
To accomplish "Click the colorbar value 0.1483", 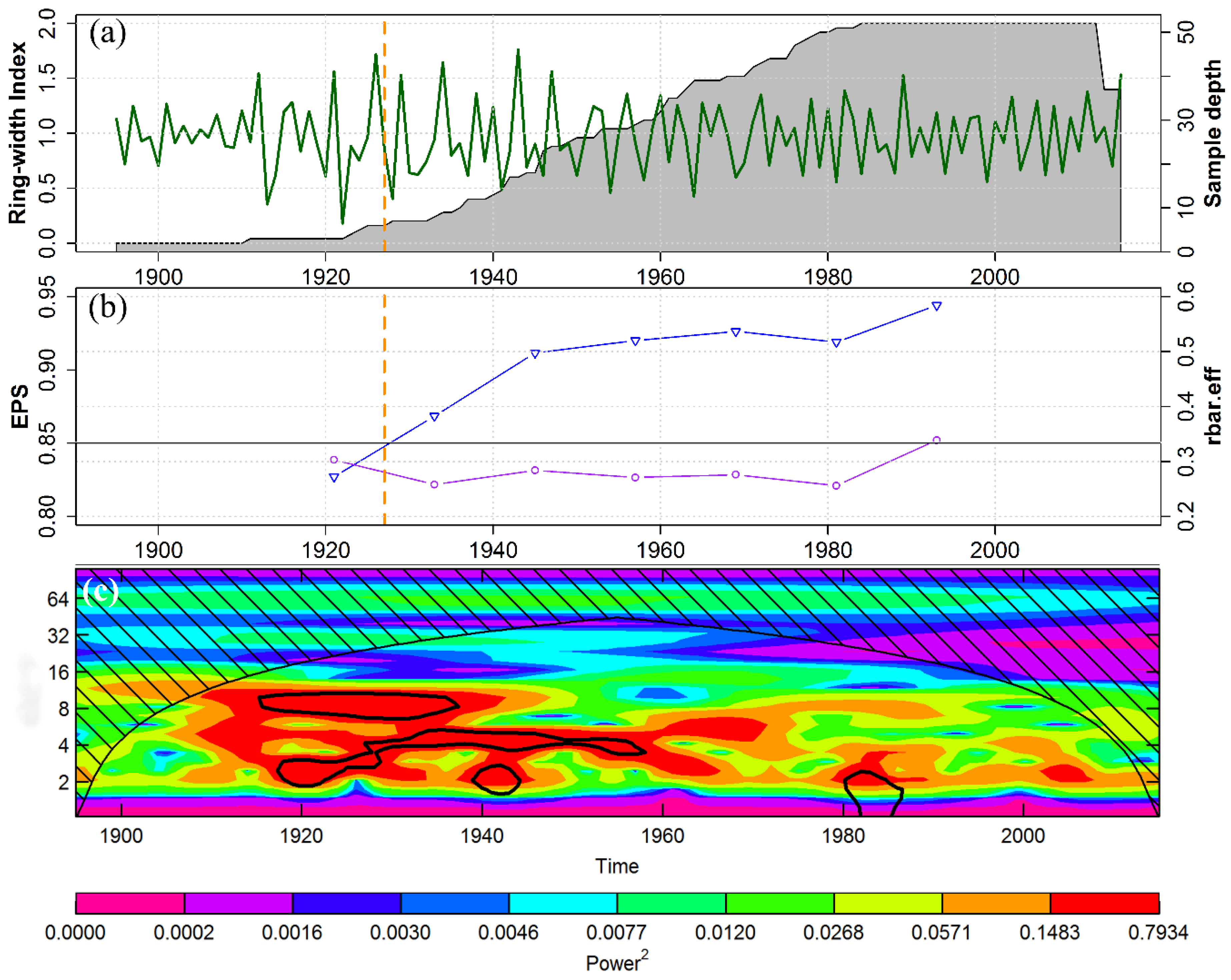I will coord(1050,933).
